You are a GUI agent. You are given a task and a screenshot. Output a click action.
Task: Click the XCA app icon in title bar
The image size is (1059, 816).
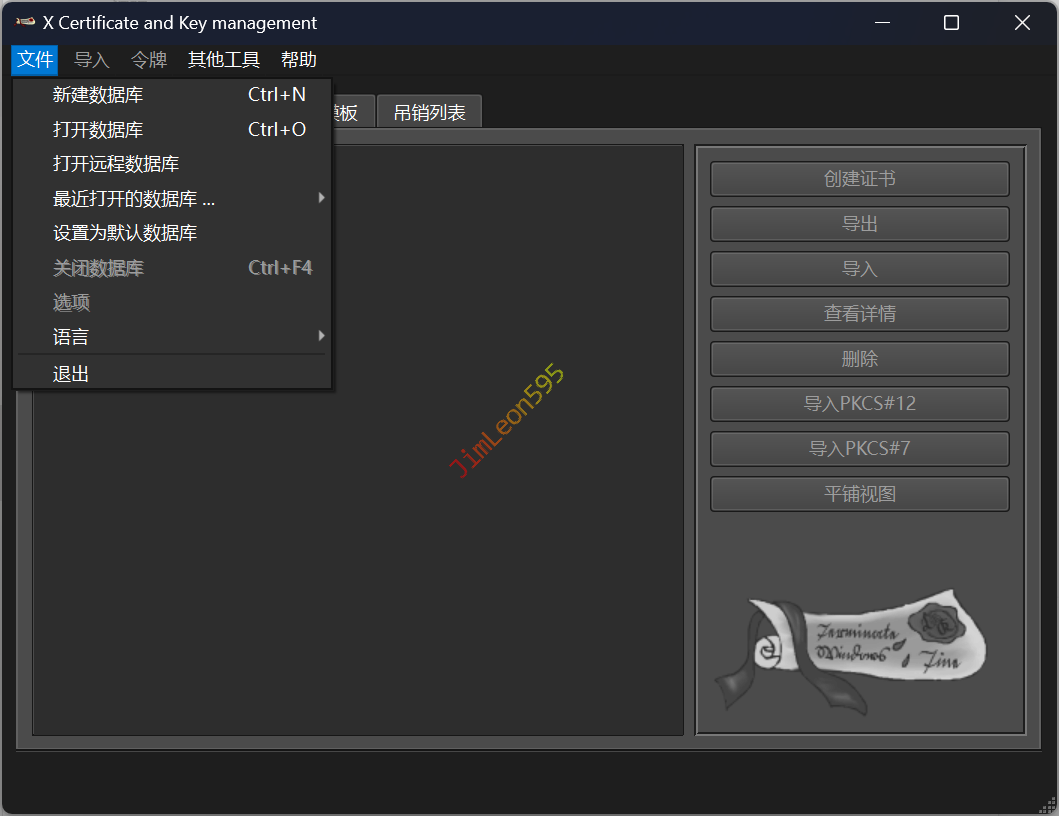[x=25, y=22]
